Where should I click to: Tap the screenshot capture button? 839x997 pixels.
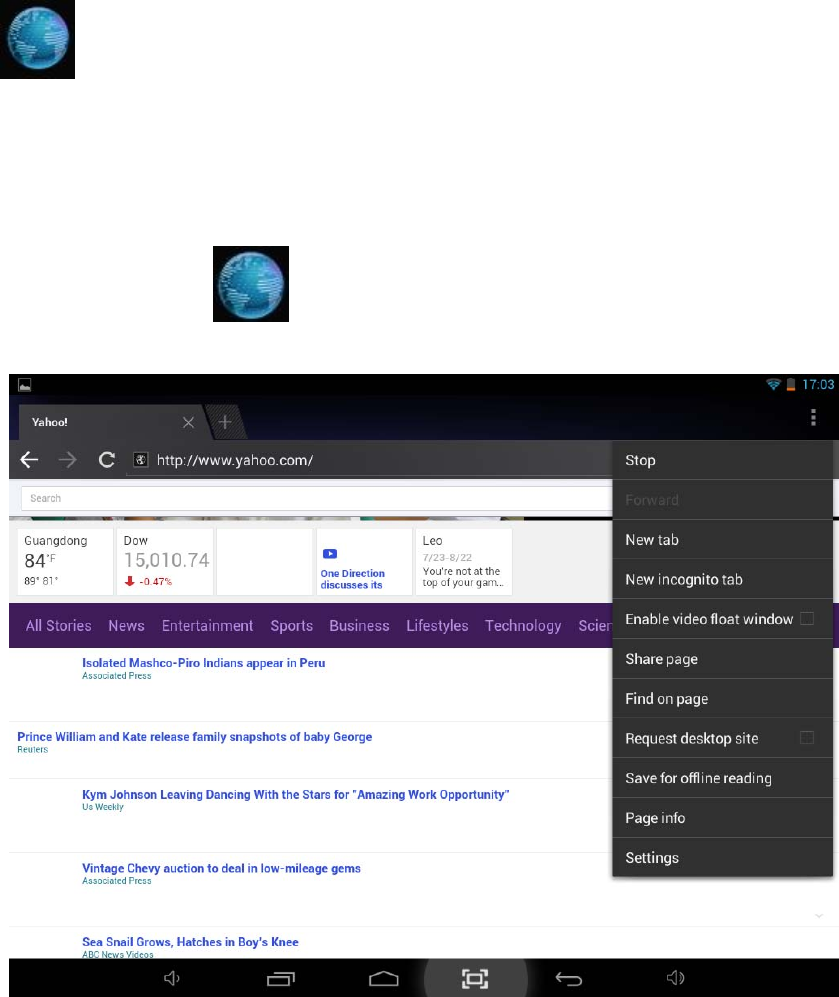click(x=475, y=979)
